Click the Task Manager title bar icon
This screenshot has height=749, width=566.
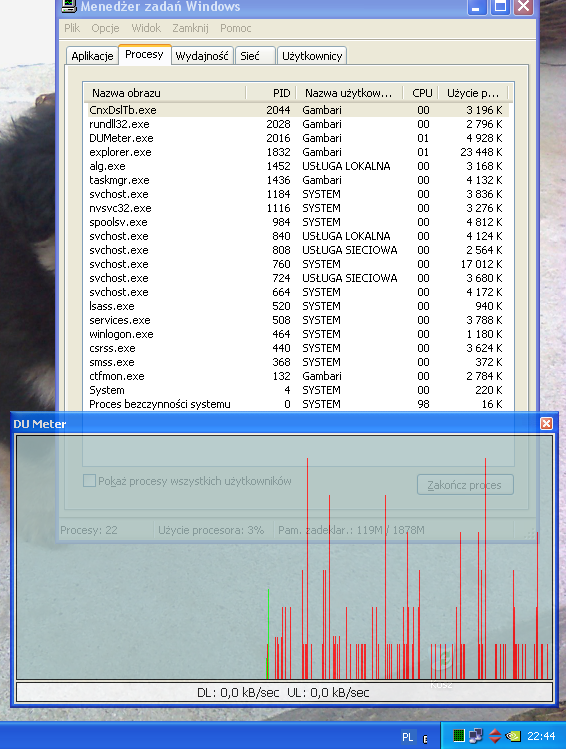(69, 6)
